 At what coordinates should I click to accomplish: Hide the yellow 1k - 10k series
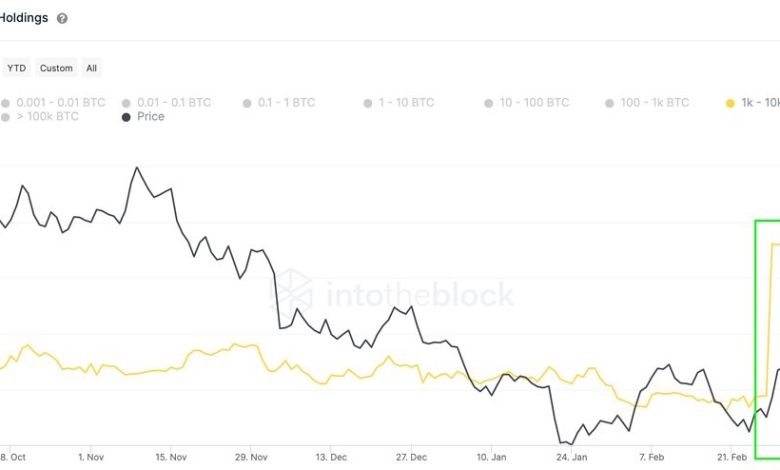click(x=730, y=102)
